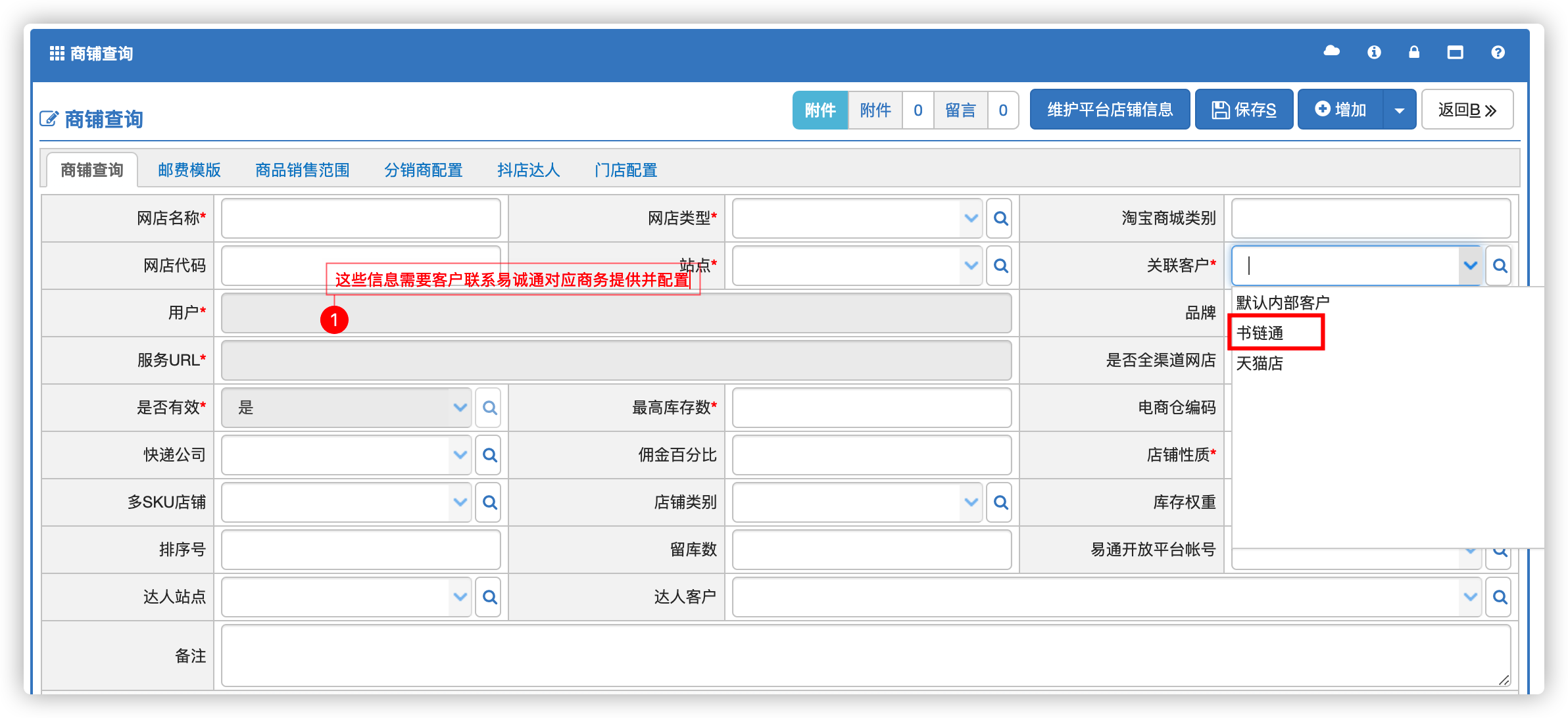Click the edit pencil icon near 商铺查询 title
1568x718 pixels.
point(49,119)
